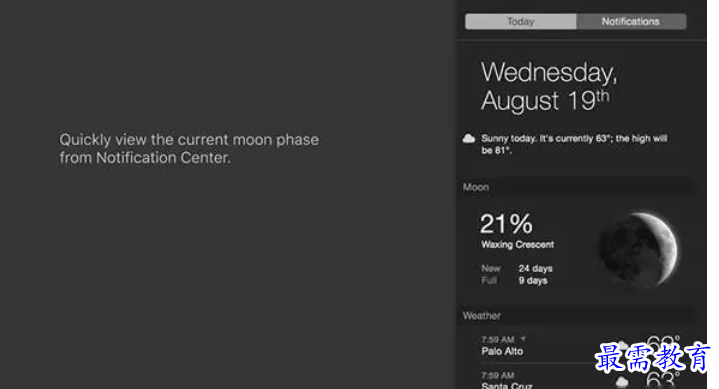
Task: Click the 21% illumination value
Action: [506, 224]
